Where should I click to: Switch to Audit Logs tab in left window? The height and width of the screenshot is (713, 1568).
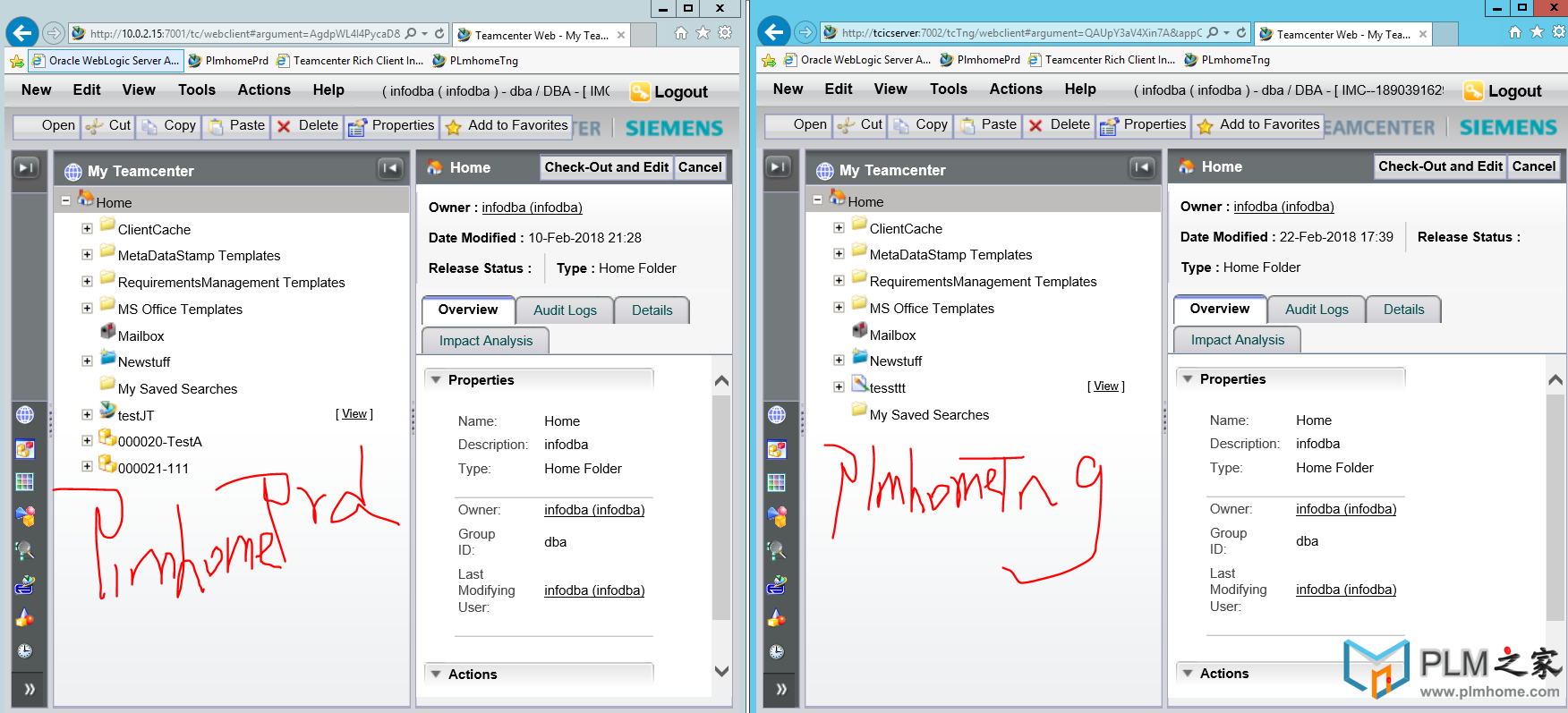[x=565, y=310]
